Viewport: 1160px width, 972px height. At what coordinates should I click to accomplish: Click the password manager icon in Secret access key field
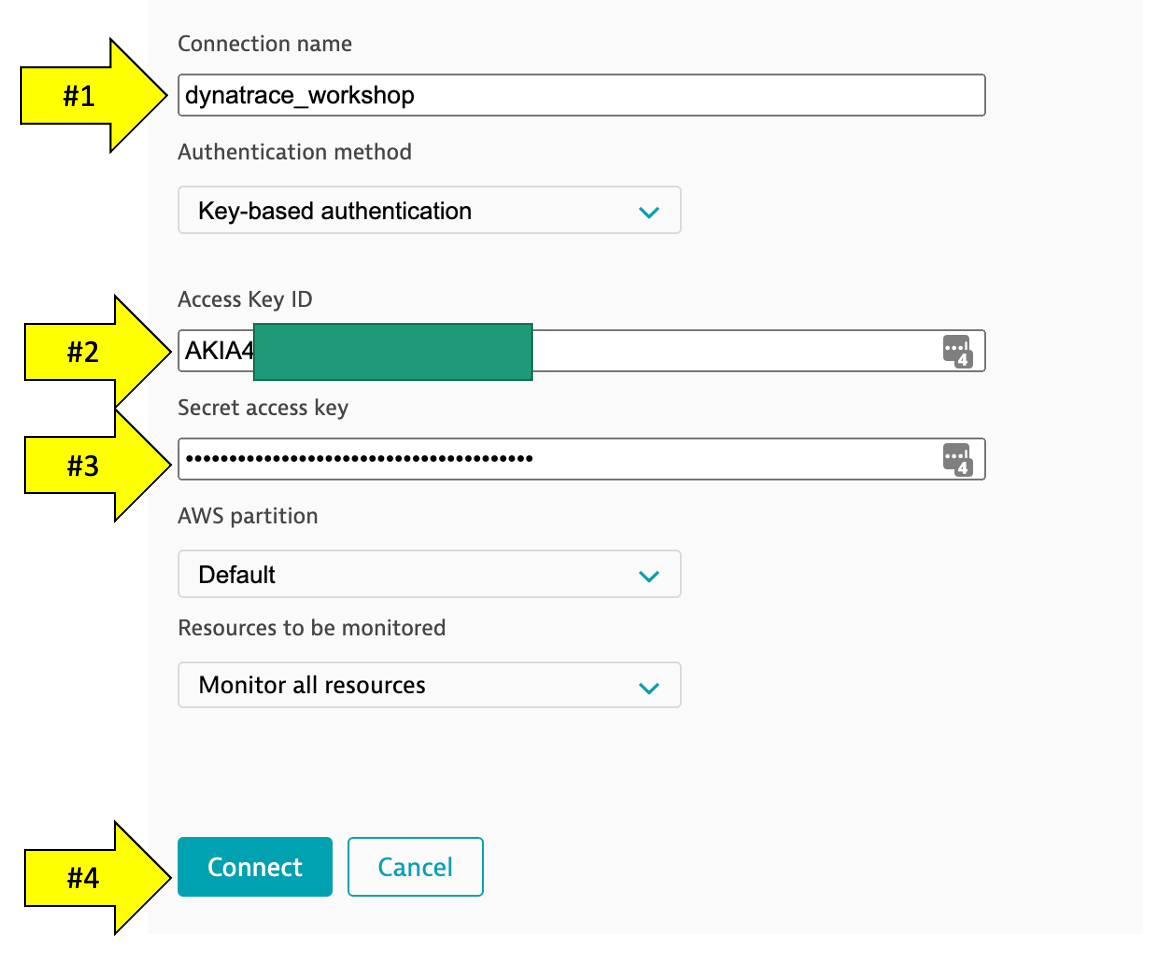(x=957, y=459)
